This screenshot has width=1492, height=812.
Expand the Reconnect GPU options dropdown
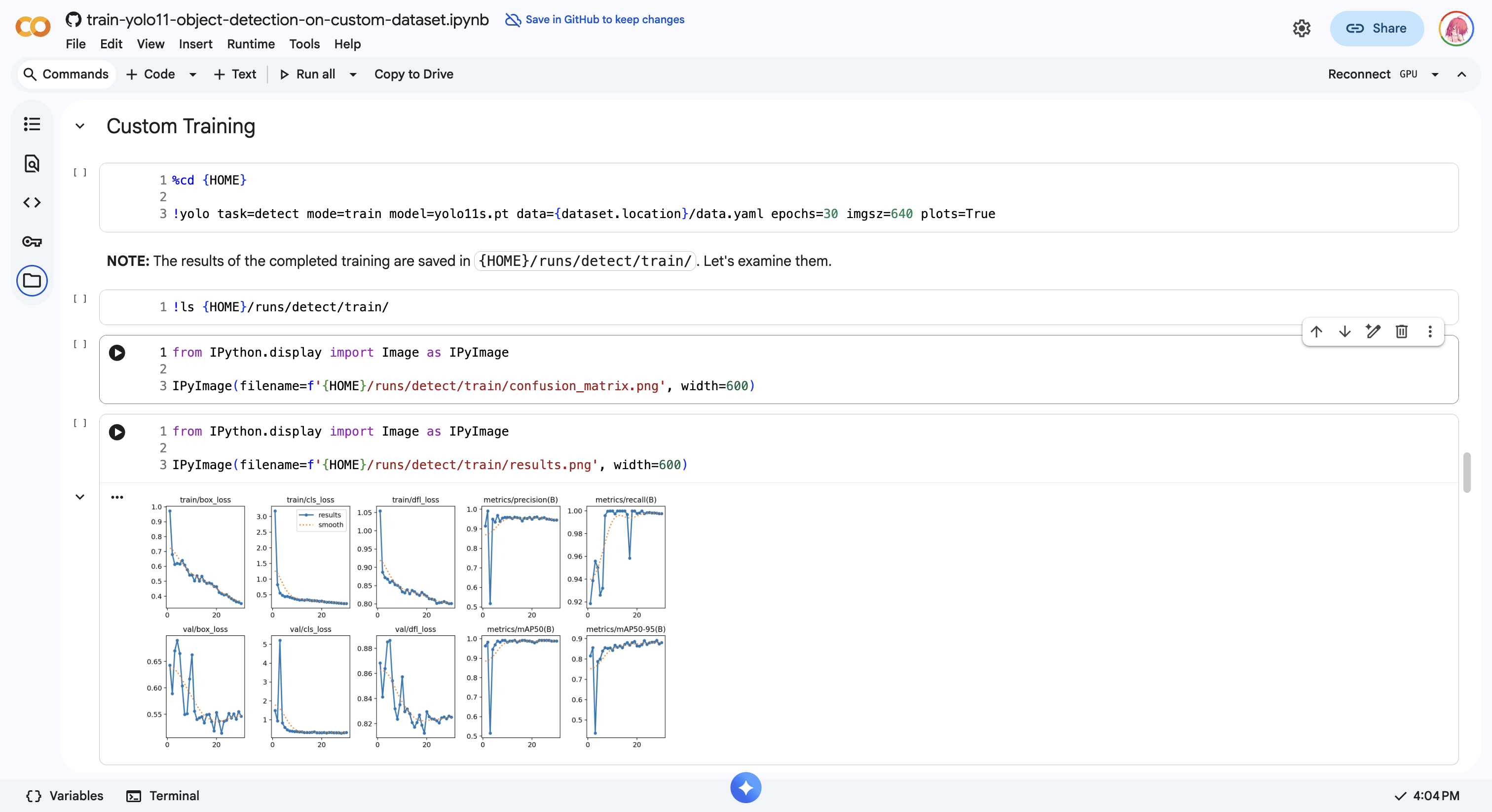1435,74
